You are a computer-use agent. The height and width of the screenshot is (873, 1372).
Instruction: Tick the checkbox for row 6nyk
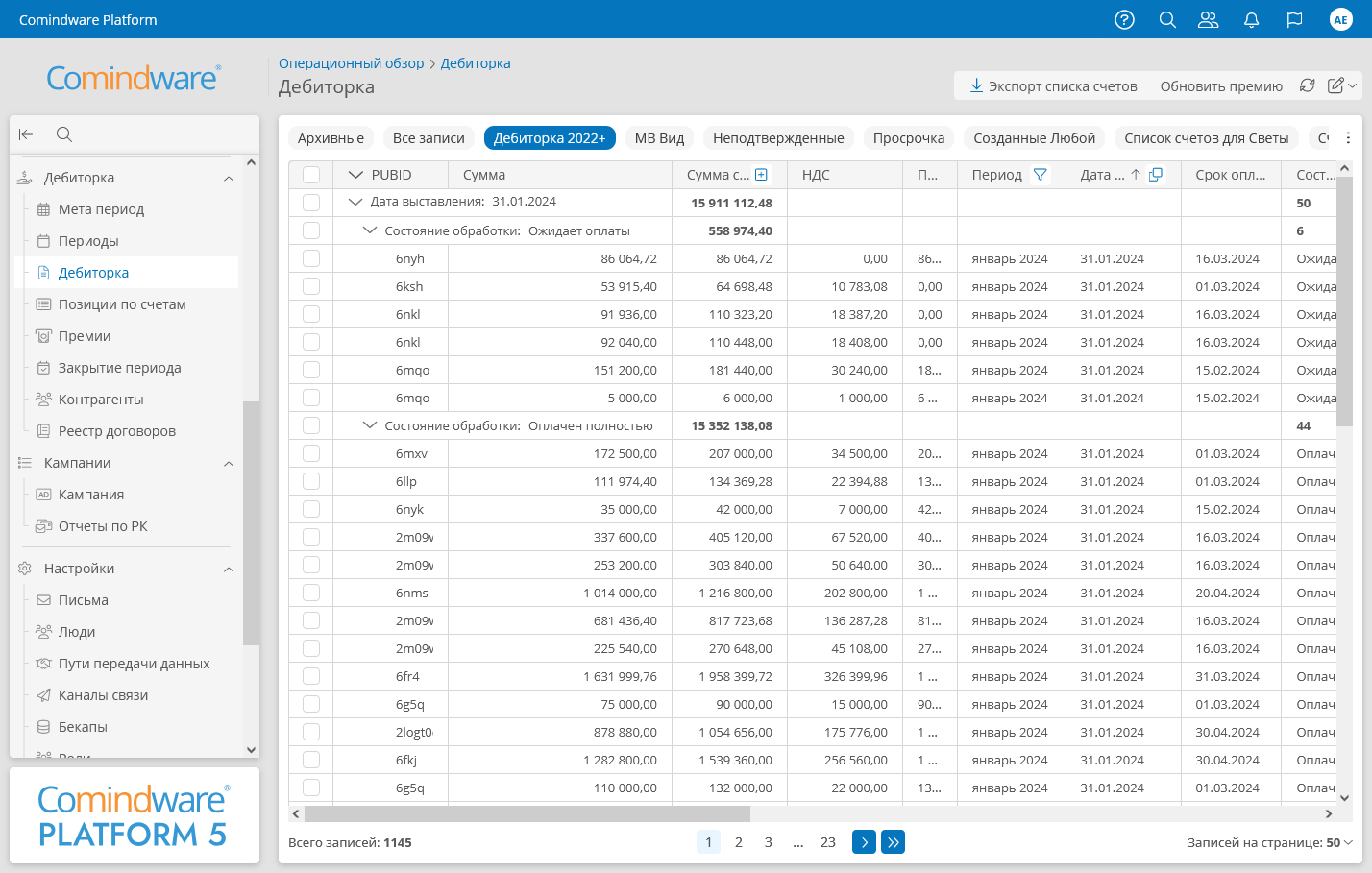click(311, 509)
